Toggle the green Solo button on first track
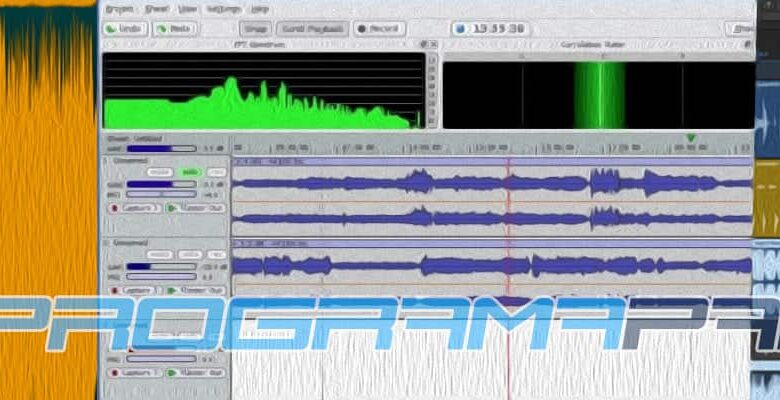 pos(190,172)
